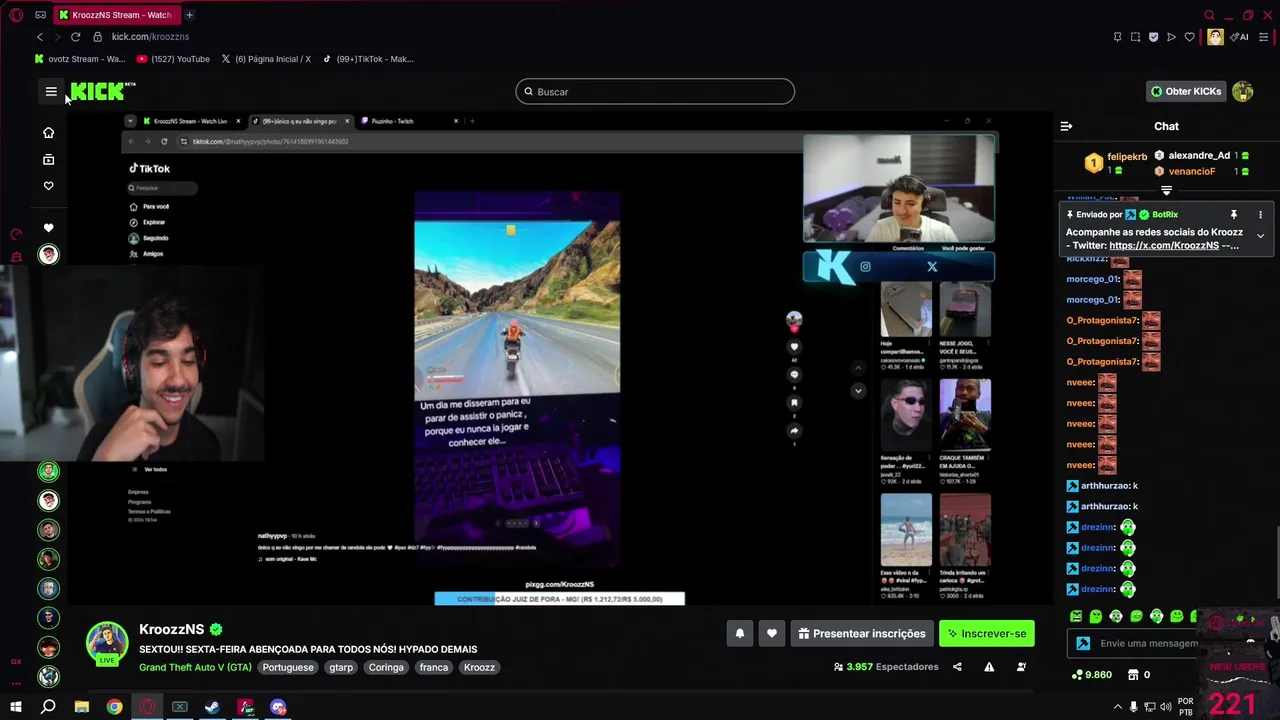The width and height of the screenshot is (1280, 720).
Task: Click the KroozzNS channel name
Action: coord(172,629)
